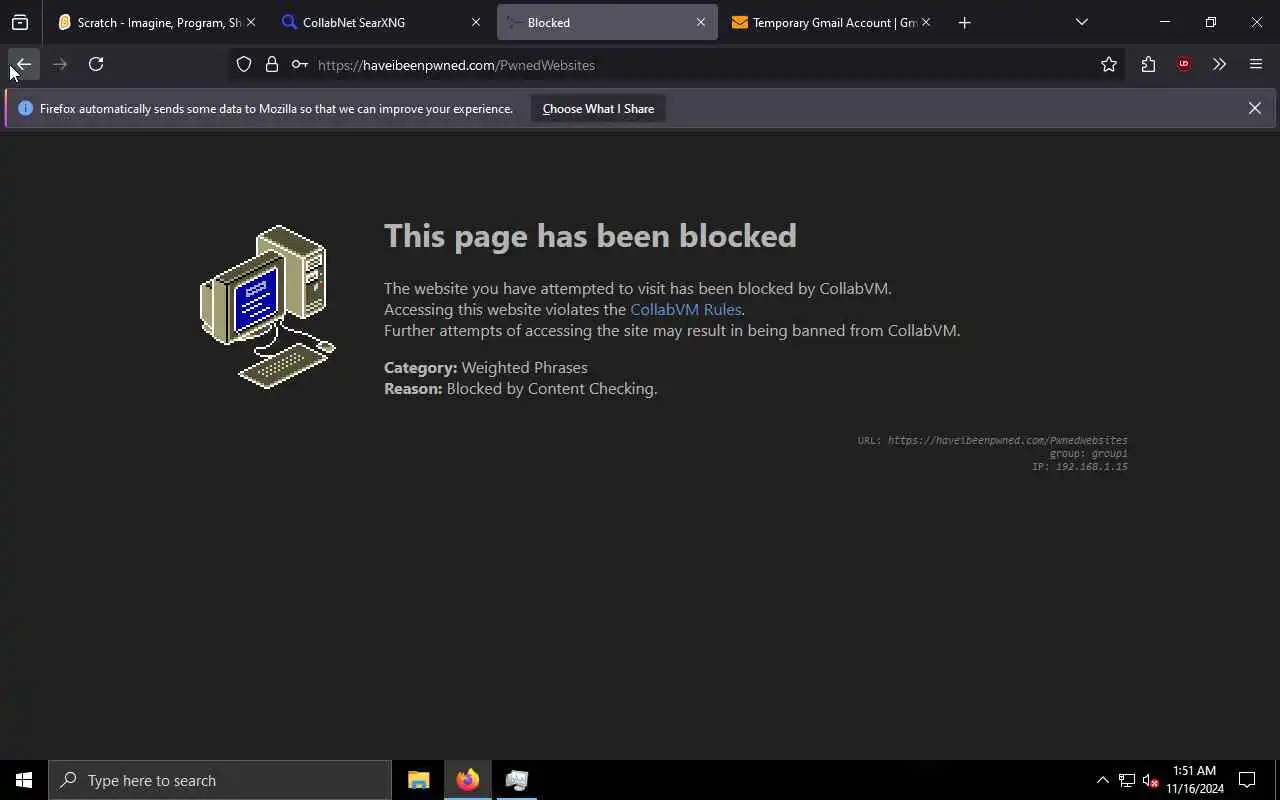Open Windows Start menu
The height and width of the screenshot is (800, 1280).
click(x=24, y=780)
